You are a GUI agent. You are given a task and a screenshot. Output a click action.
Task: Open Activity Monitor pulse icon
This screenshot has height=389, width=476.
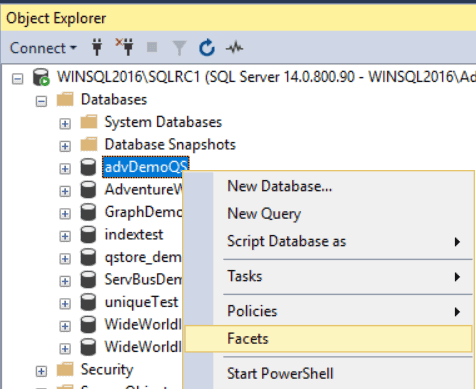click(x=235, y=48)
